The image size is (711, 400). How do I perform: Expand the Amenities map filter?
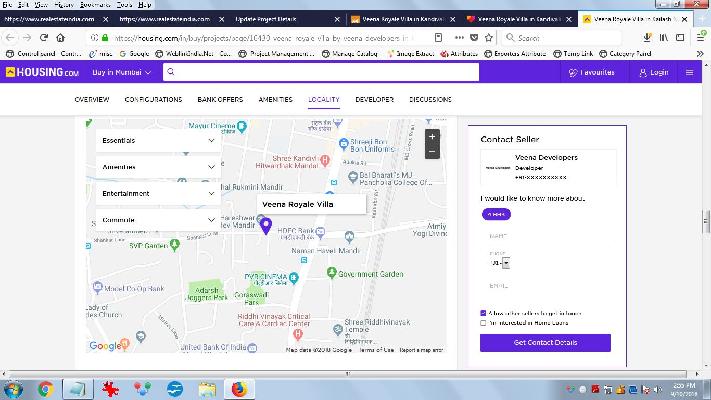(158, 167)
